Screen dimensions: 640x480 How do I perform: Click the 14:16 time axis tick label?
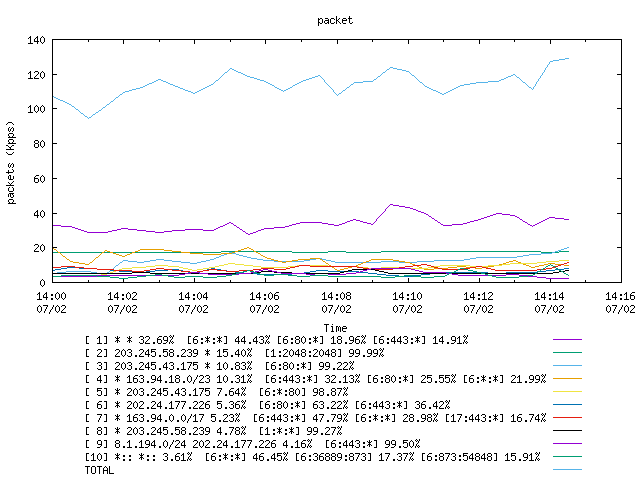tap(620, 296)
